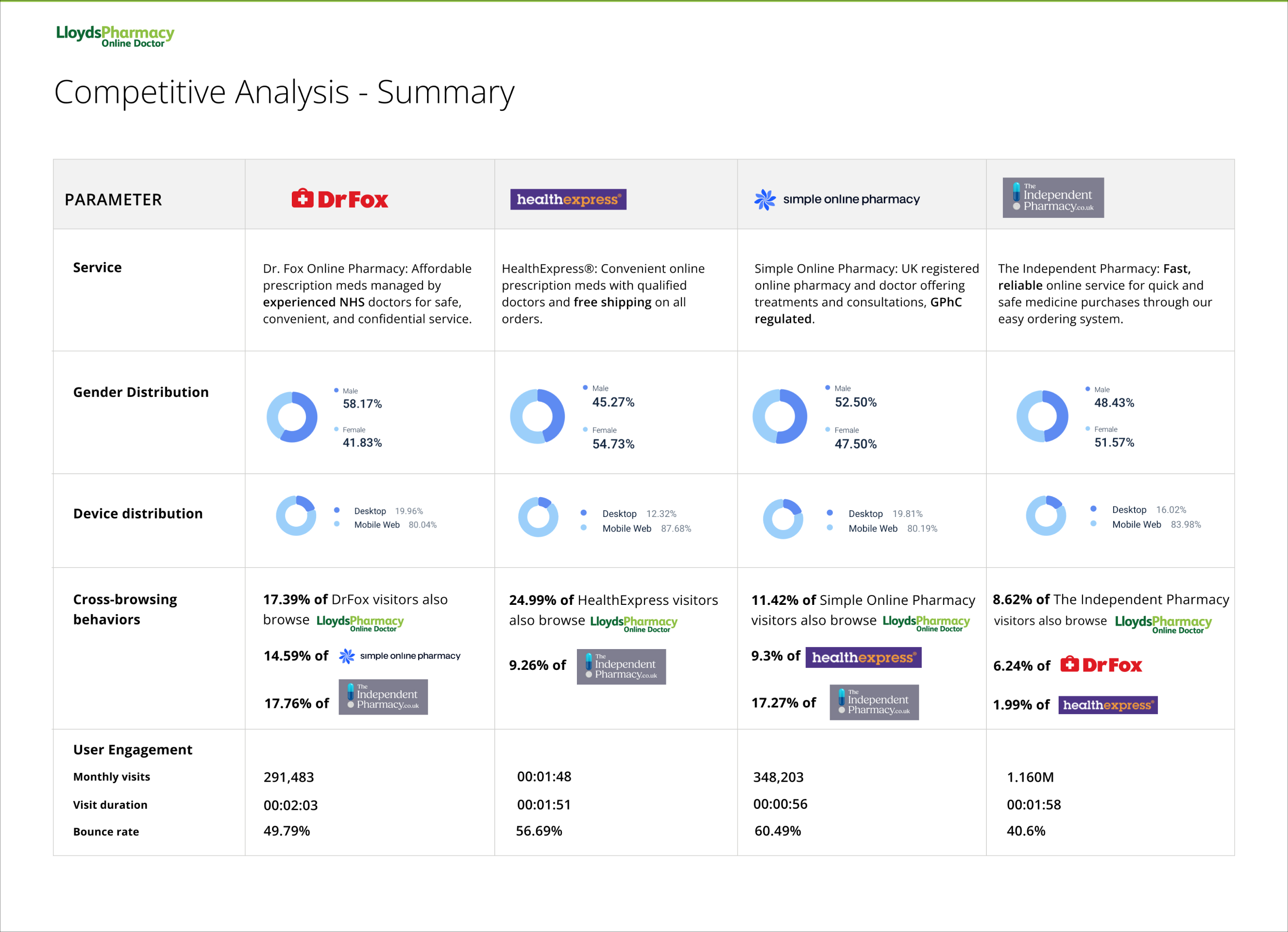Screen dimensions: 1288x932
Task: Click DrFox logo next to 6.24%
Action: coord(1101,665)
